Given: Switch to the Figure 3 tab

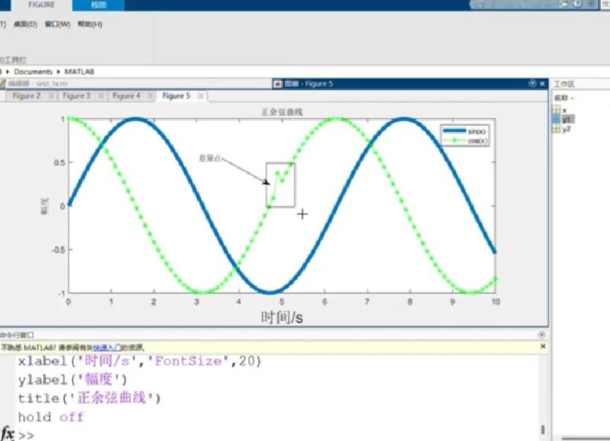Looking at the screenshot, I should pyautogui.click(x=75, y=96).
